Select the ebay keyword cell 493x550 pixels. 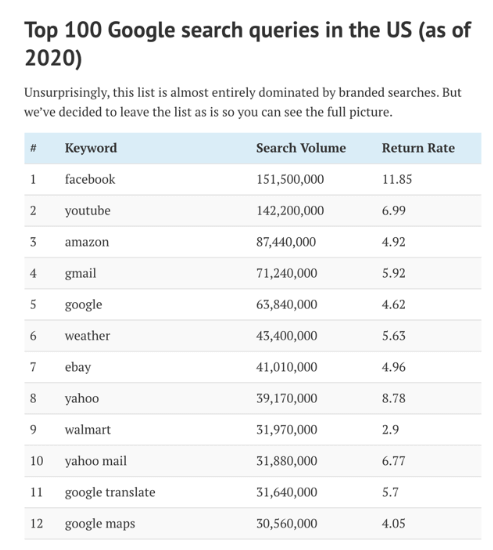pos(78,367)
